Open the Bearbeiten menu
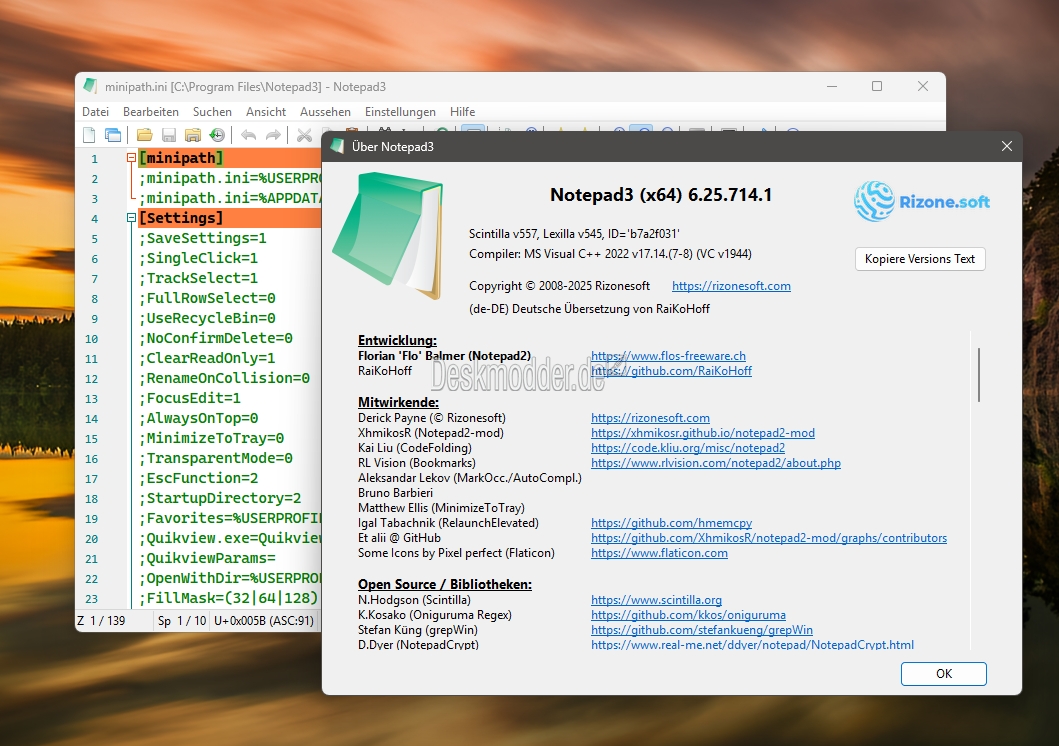This screenshot has height=746, width=1059. pyautogui.click(x=151, y=111)
